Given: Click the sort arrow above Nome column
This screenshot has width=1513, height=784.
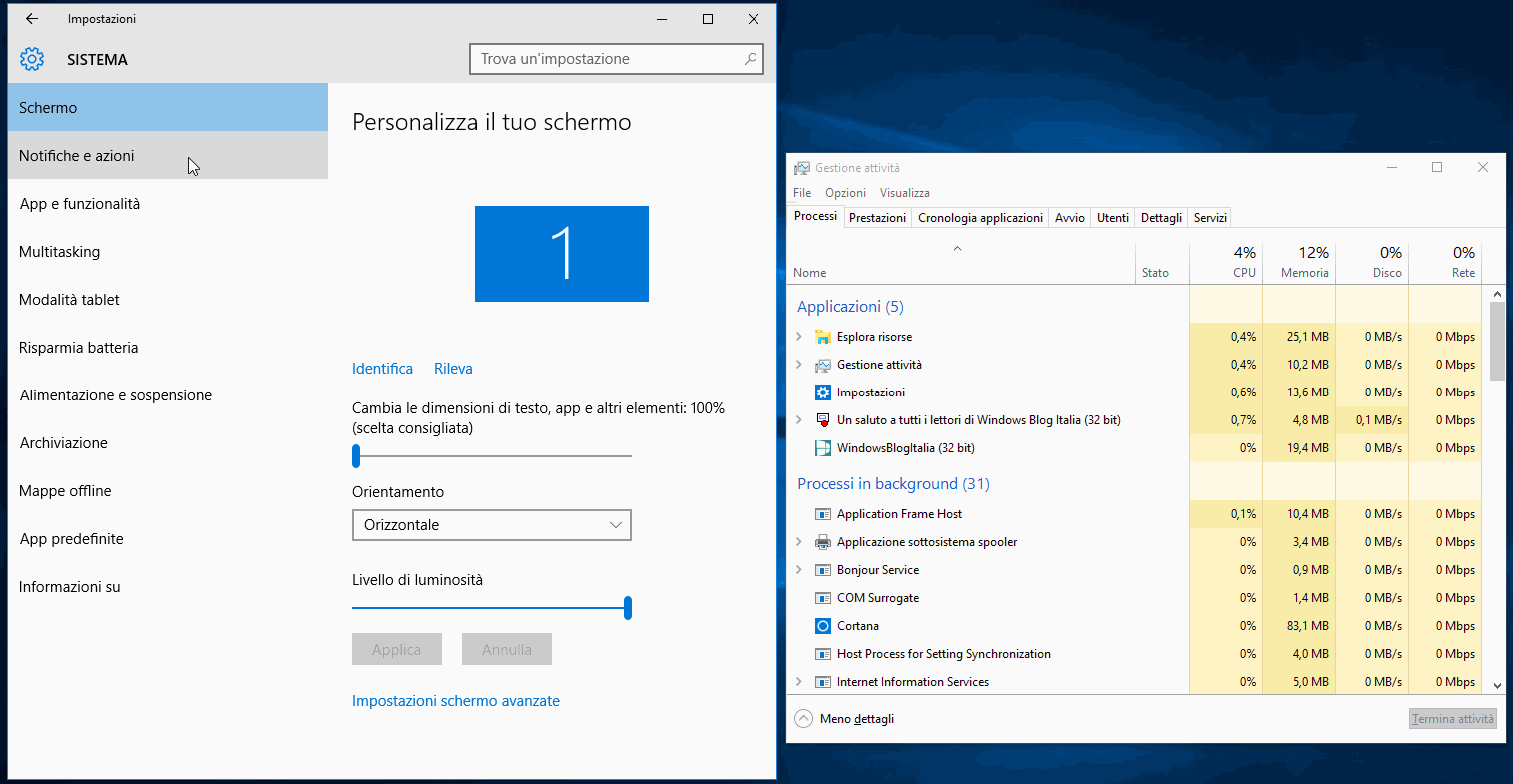Looking at the screenshot, I should click(x=957, y=249).
